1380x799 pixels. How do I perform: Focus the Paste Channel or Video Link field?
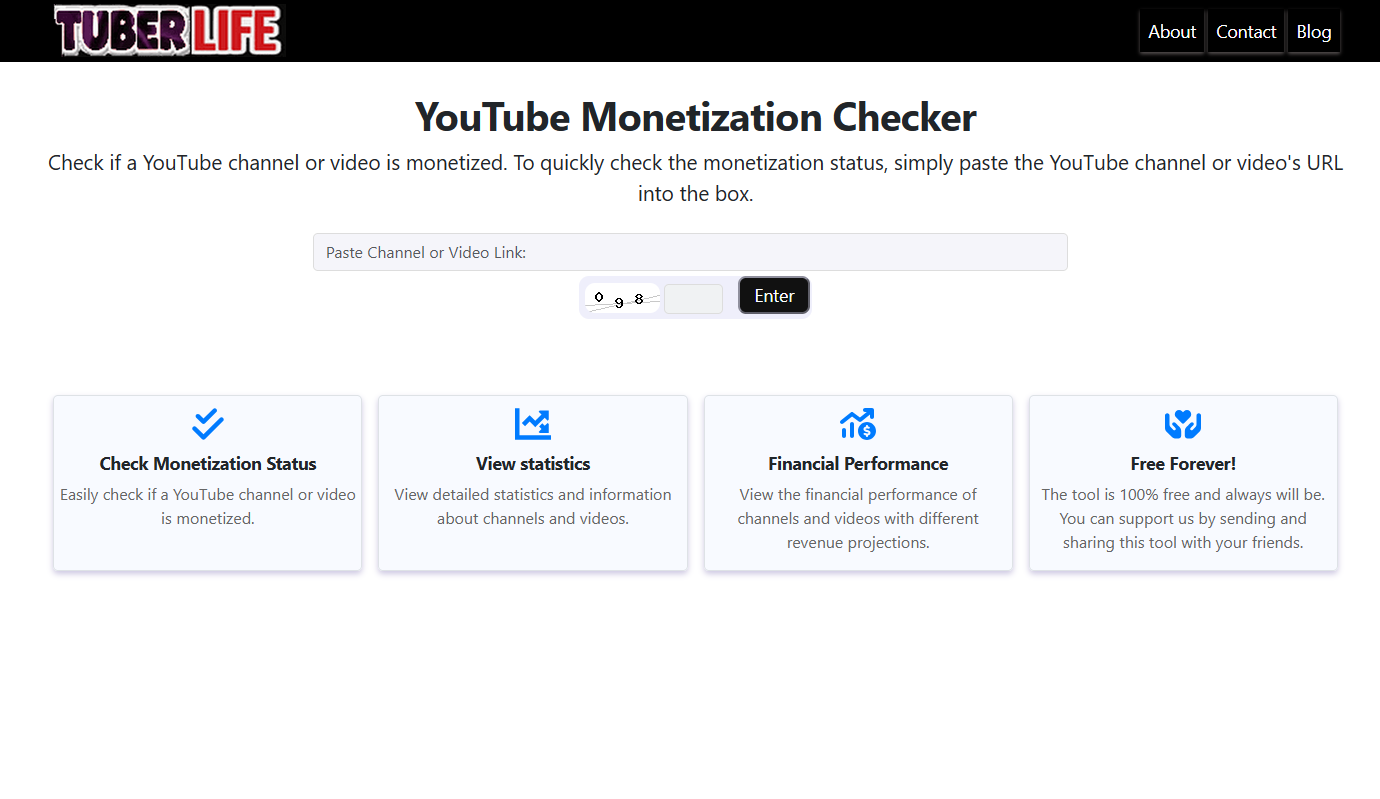[690, 252]
